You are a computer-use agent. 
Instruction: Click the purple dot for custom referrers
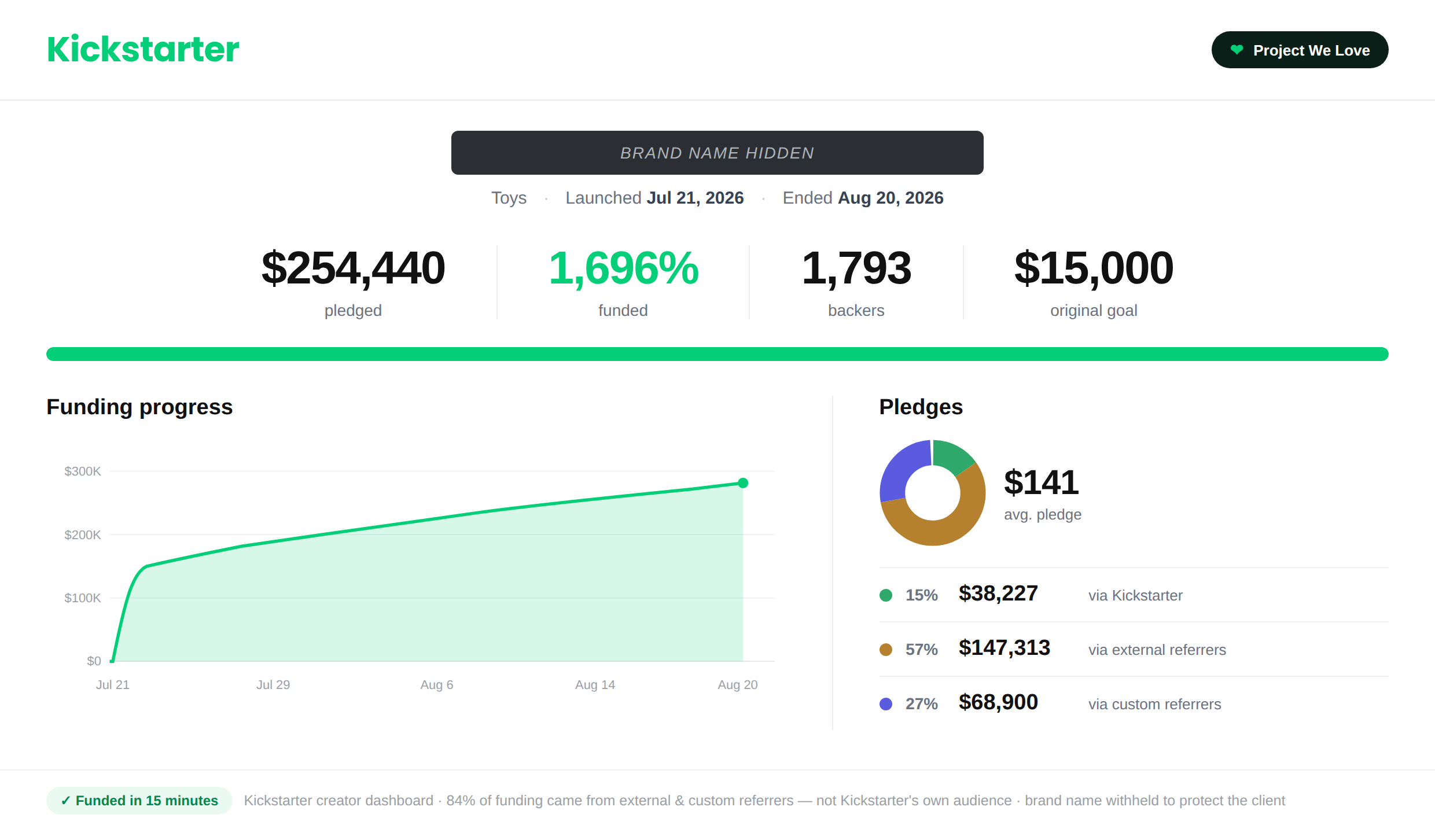click(885, 704)
